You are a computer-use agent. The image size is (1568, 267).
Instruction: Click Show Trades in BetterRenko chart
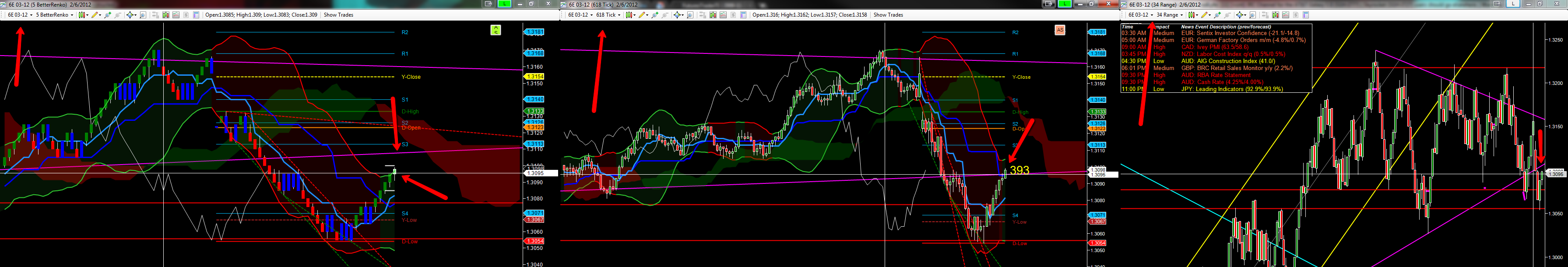338,14
